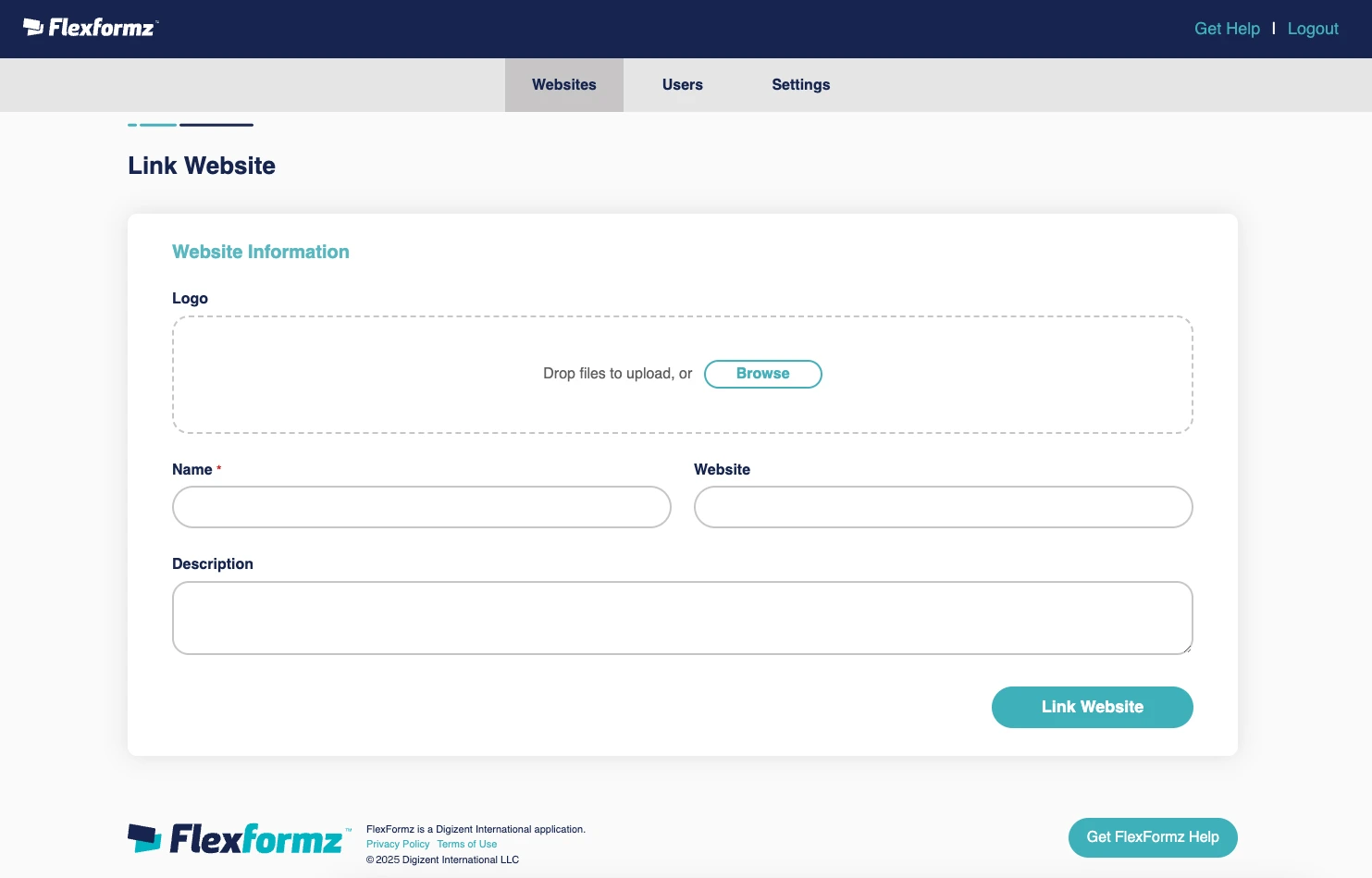Open the Privacy Policy link
The image size is (1372, 878).
[398, 844]
